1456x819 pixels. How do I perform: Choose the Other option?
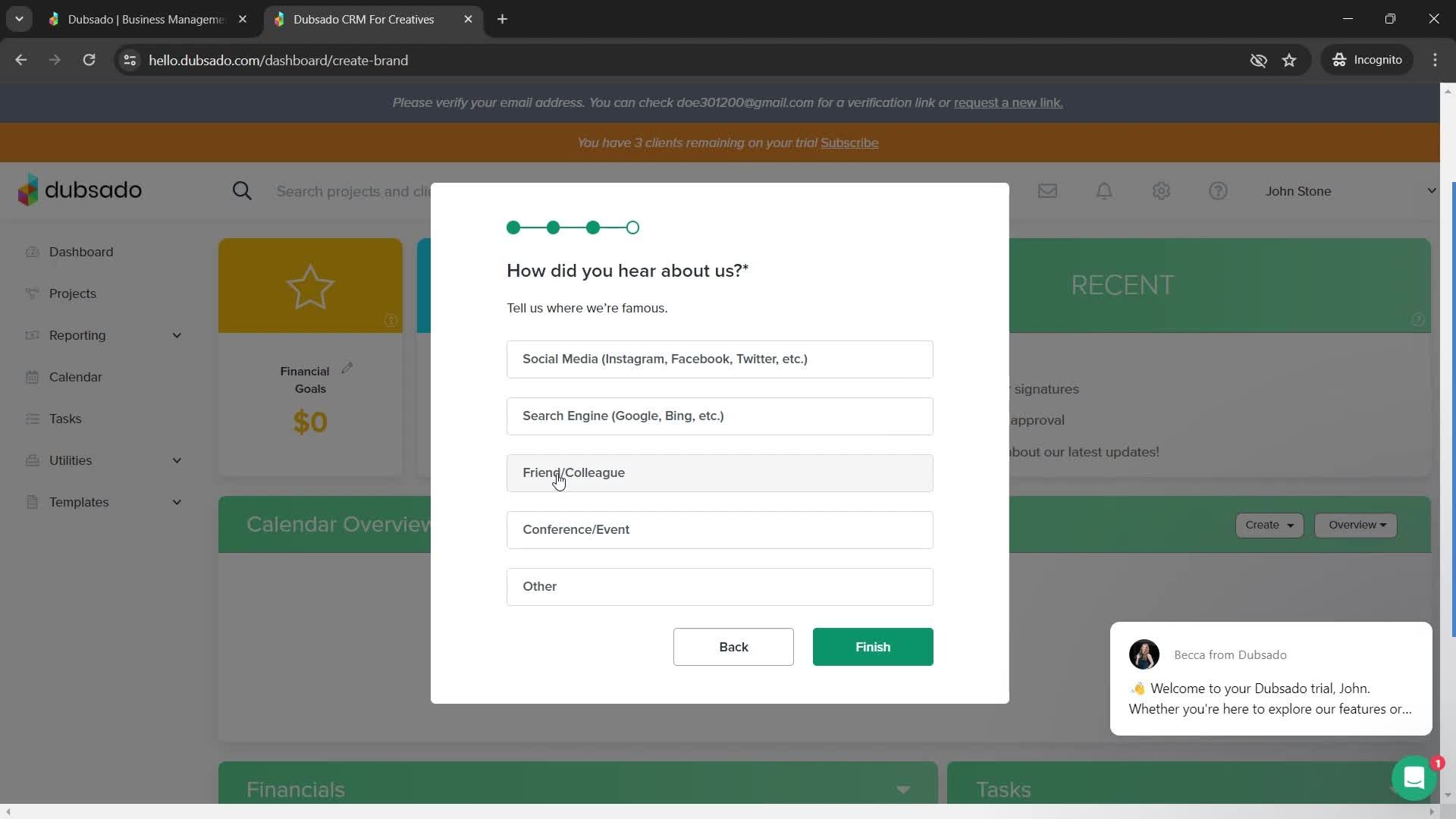pos(720,587)
